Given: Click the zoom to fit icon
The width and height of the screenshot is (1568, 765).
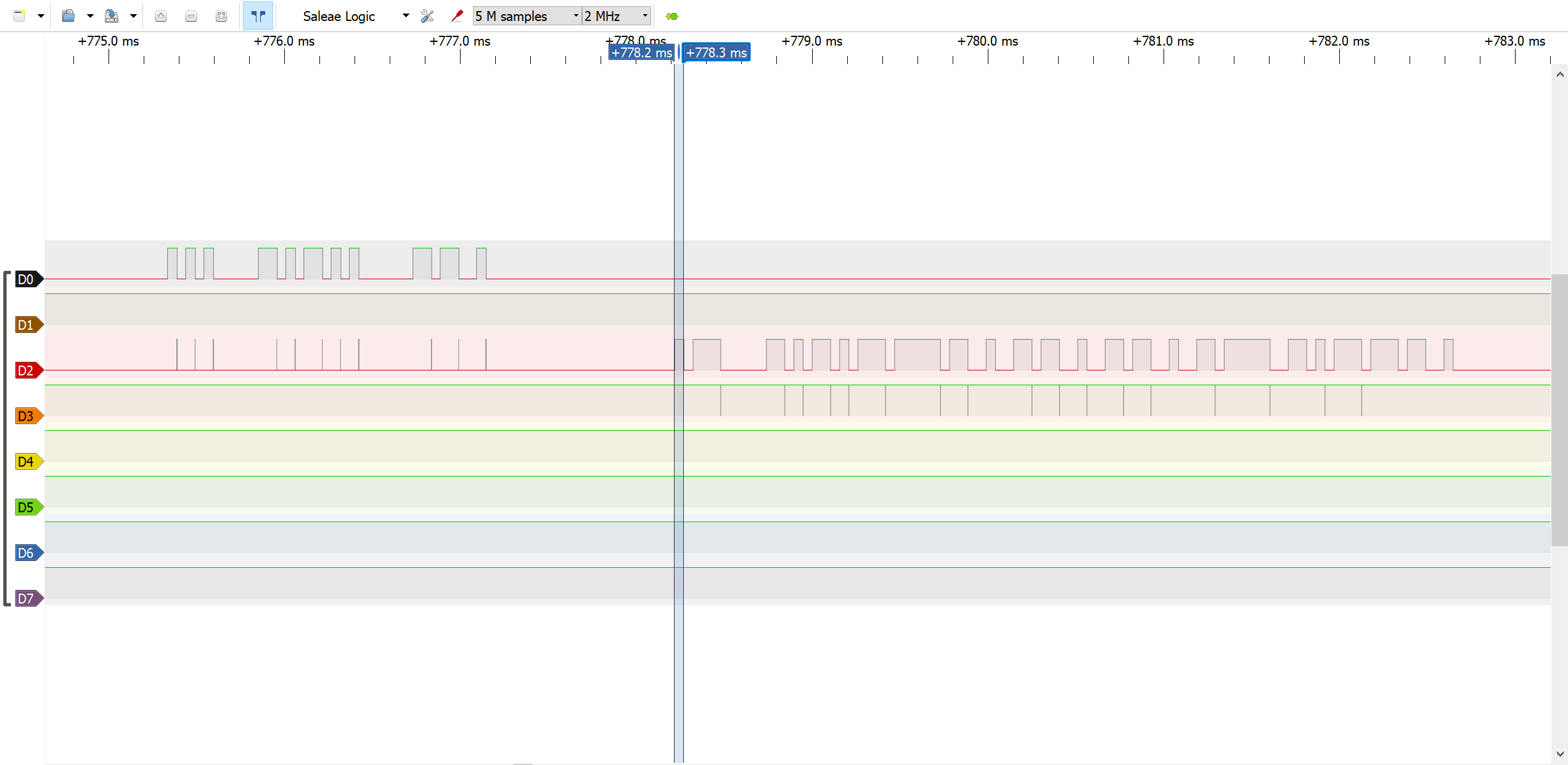Looking at the screenshot, I should (221, 16).
